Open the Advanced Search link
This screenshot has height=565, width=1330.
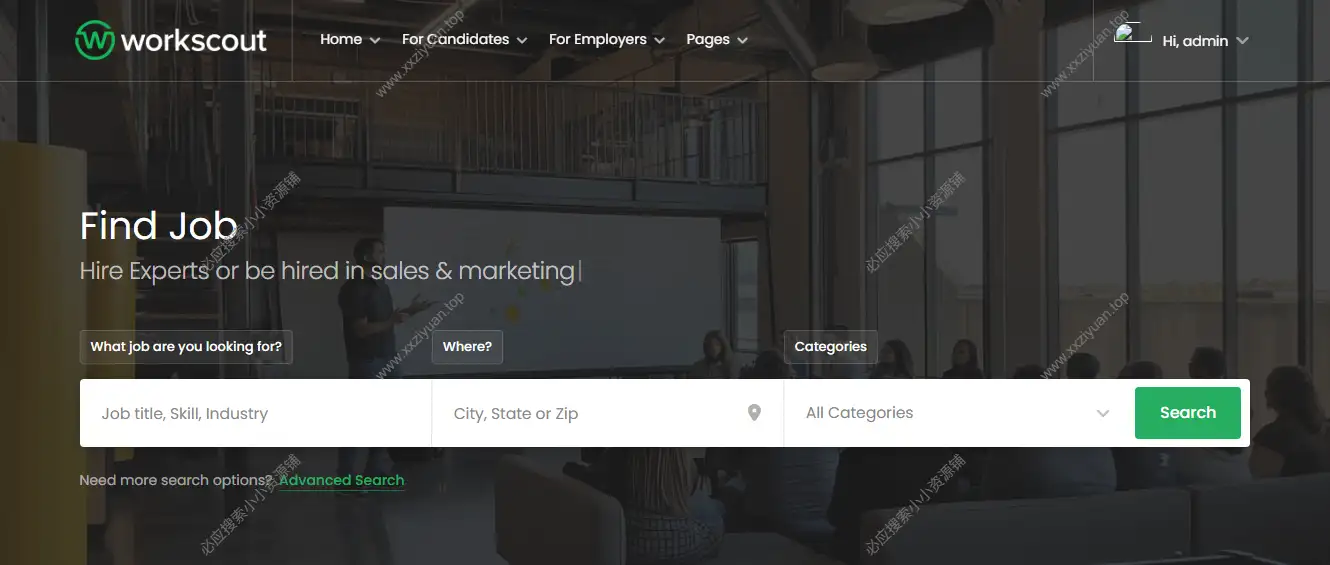click(x=342, y=480)
